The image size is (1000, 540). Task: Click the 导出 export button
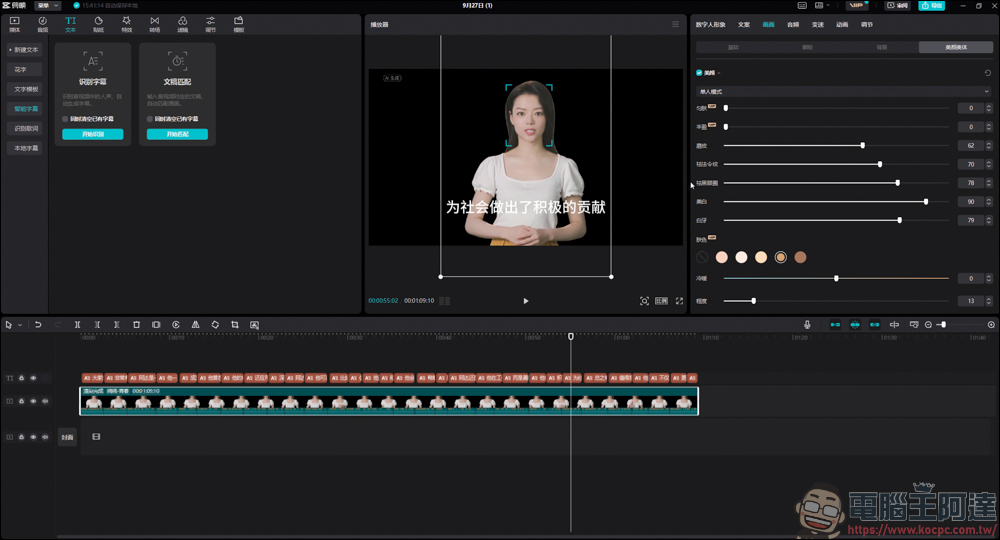[931, 5]
